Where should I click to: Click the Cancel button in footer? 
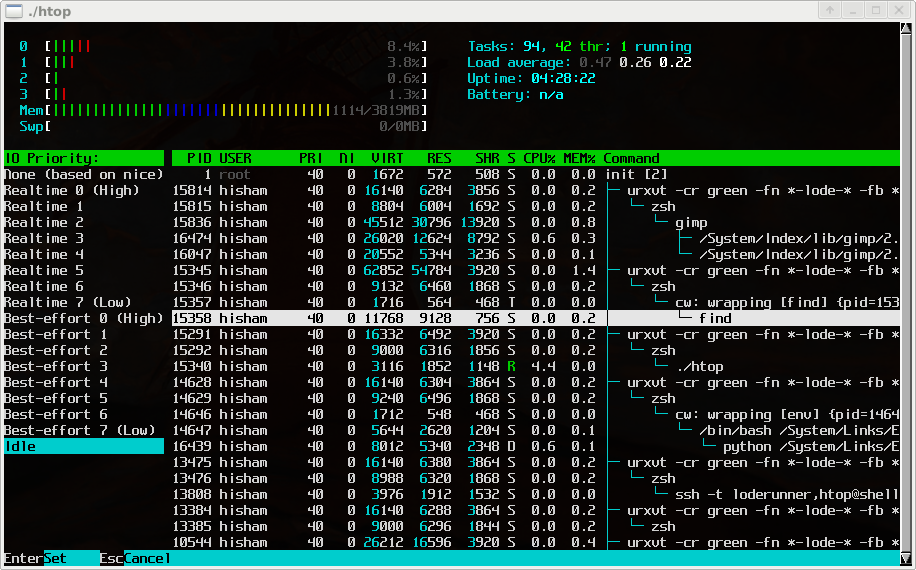pyautogui.click(x=147, y=558)
